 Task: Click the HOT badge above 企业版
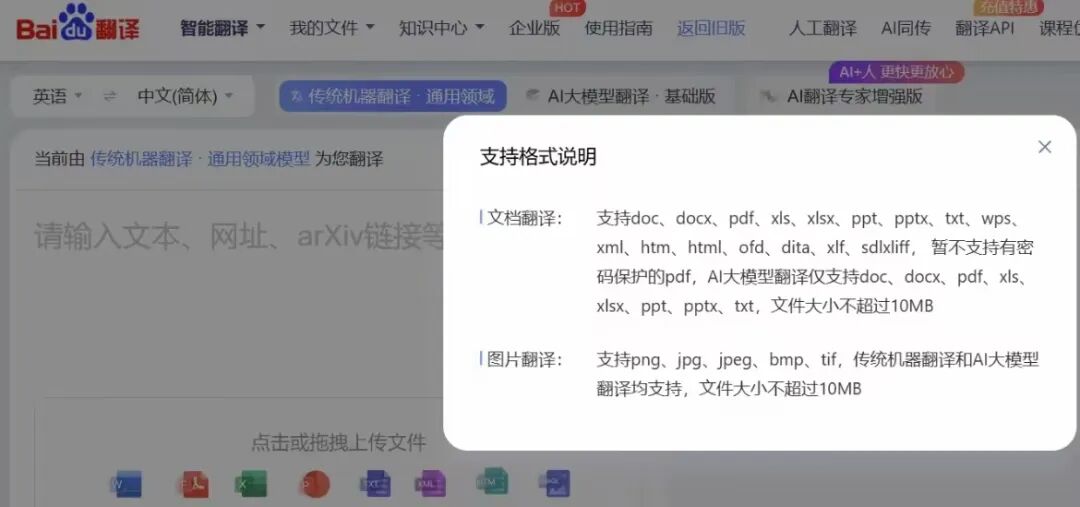567,8
